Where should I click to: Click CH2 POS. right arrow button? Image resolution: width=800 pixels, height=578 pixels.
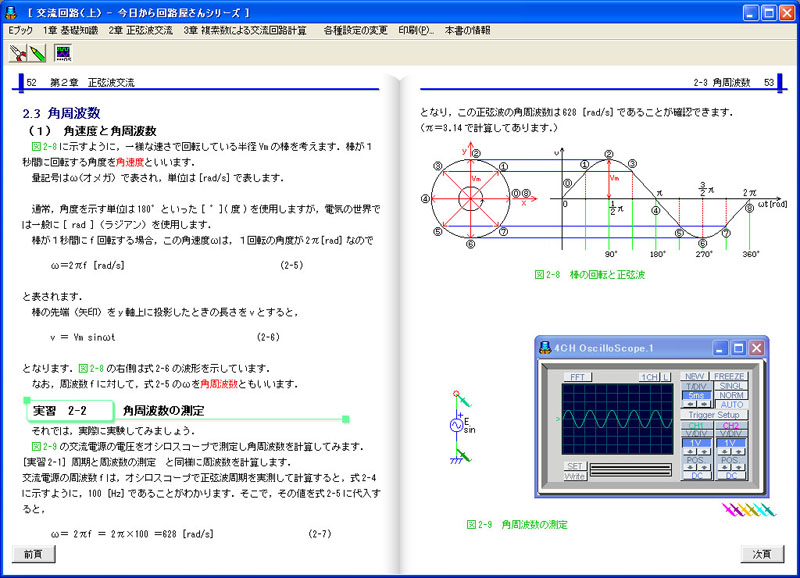[x=738, y=467]
